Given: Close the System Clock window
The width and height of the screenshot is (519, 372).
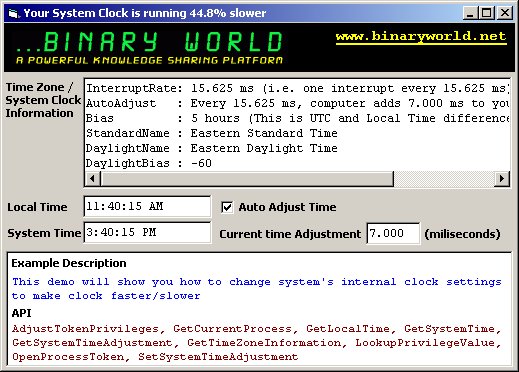Looking at the screenshot, I should tap(505, 13).
